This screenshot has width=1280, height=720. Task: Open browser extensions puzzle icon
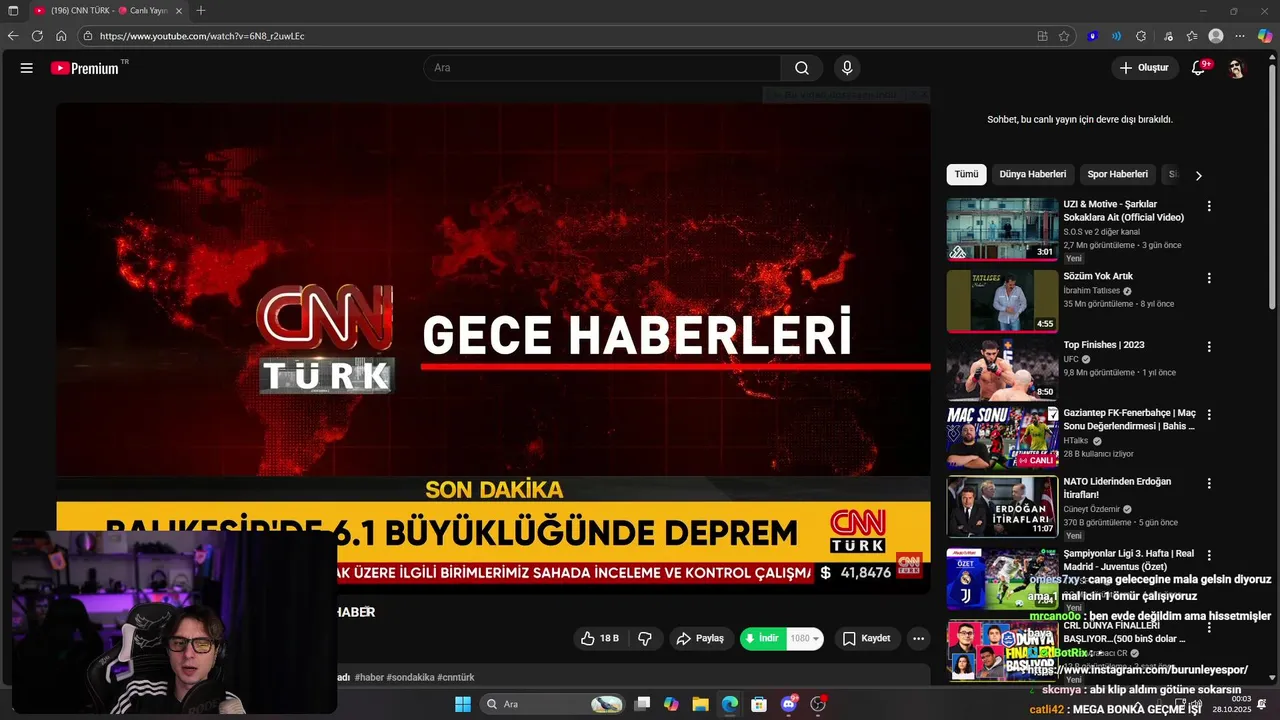(1141, 36)
